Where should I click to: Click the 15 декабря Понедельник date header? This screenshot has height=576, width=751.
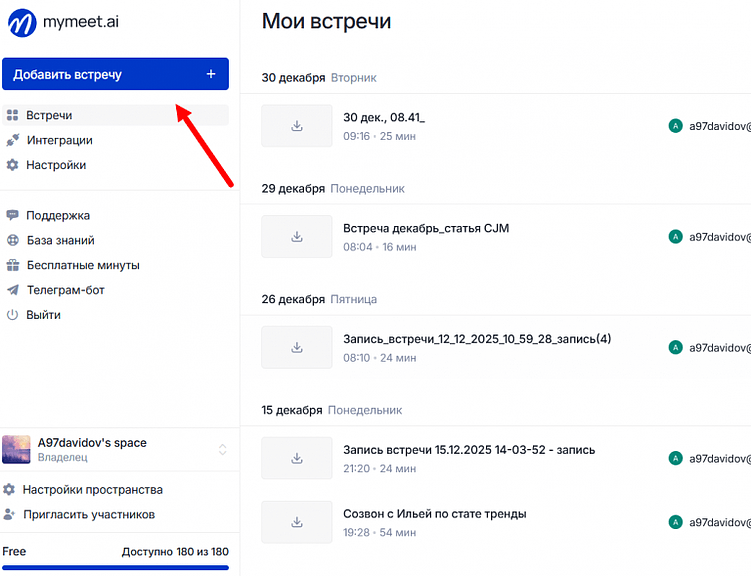(x=332, y=410)
